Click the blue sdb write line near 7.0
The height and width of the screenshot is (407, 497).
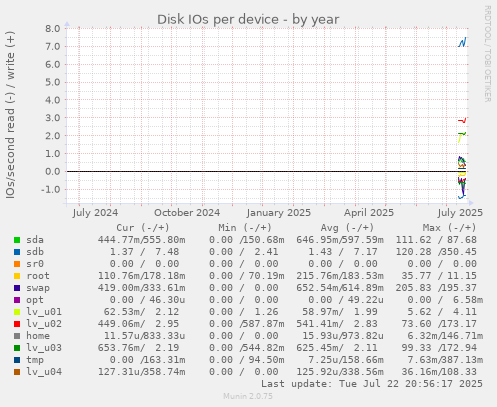462,42
